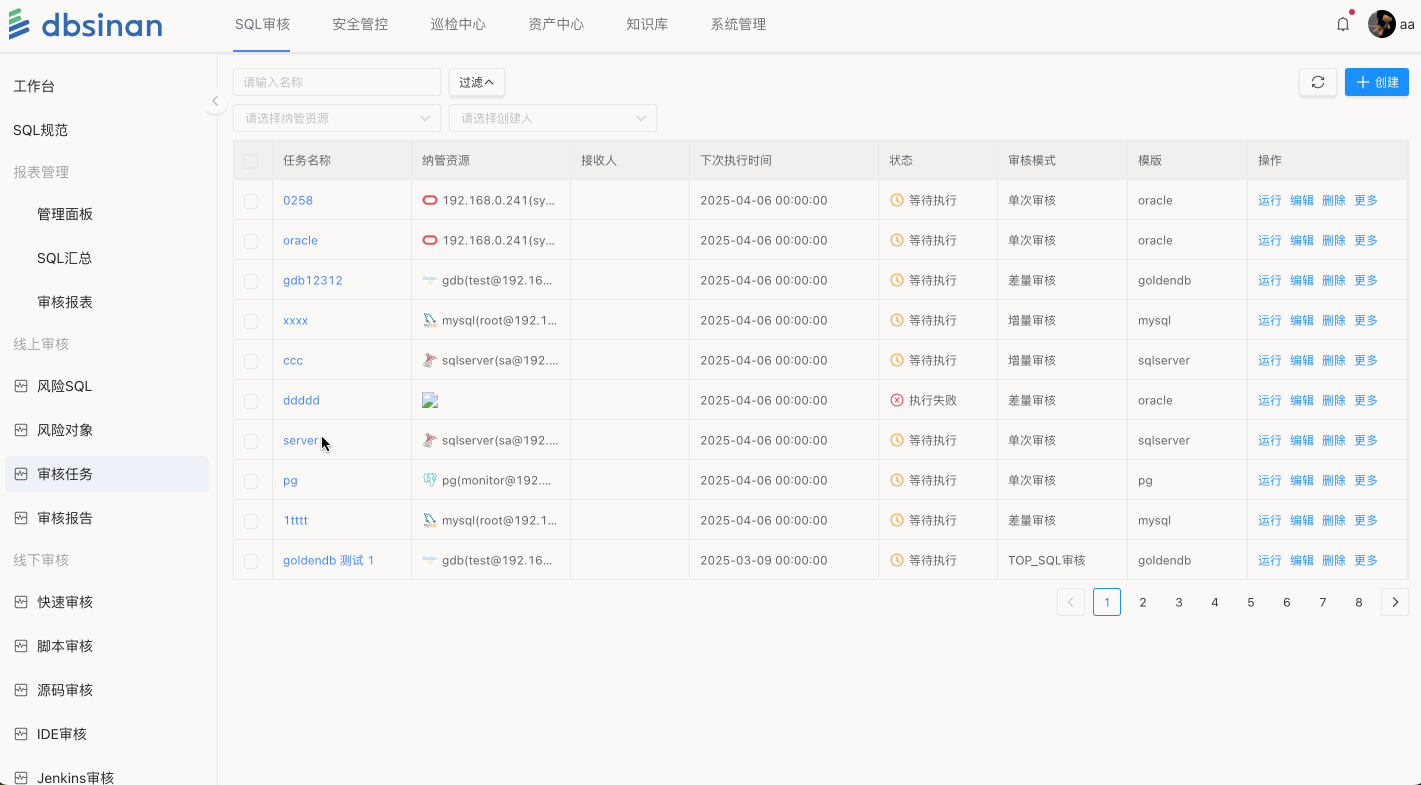
Task: Switch to 安全管控 top menu
Action: (360, 25)
